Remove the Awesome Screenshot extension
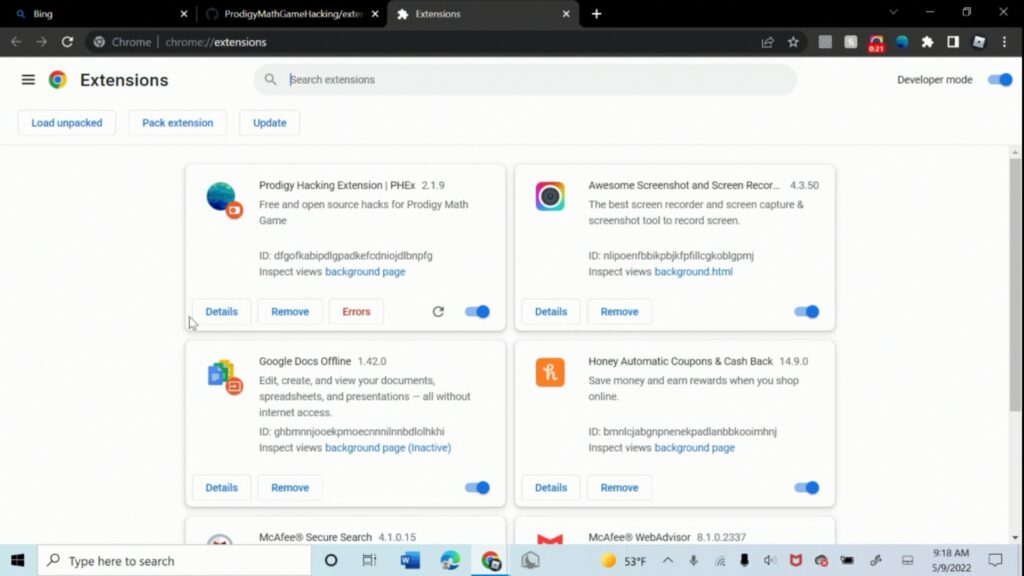1024x576 pixels. [x=619, y=312]
